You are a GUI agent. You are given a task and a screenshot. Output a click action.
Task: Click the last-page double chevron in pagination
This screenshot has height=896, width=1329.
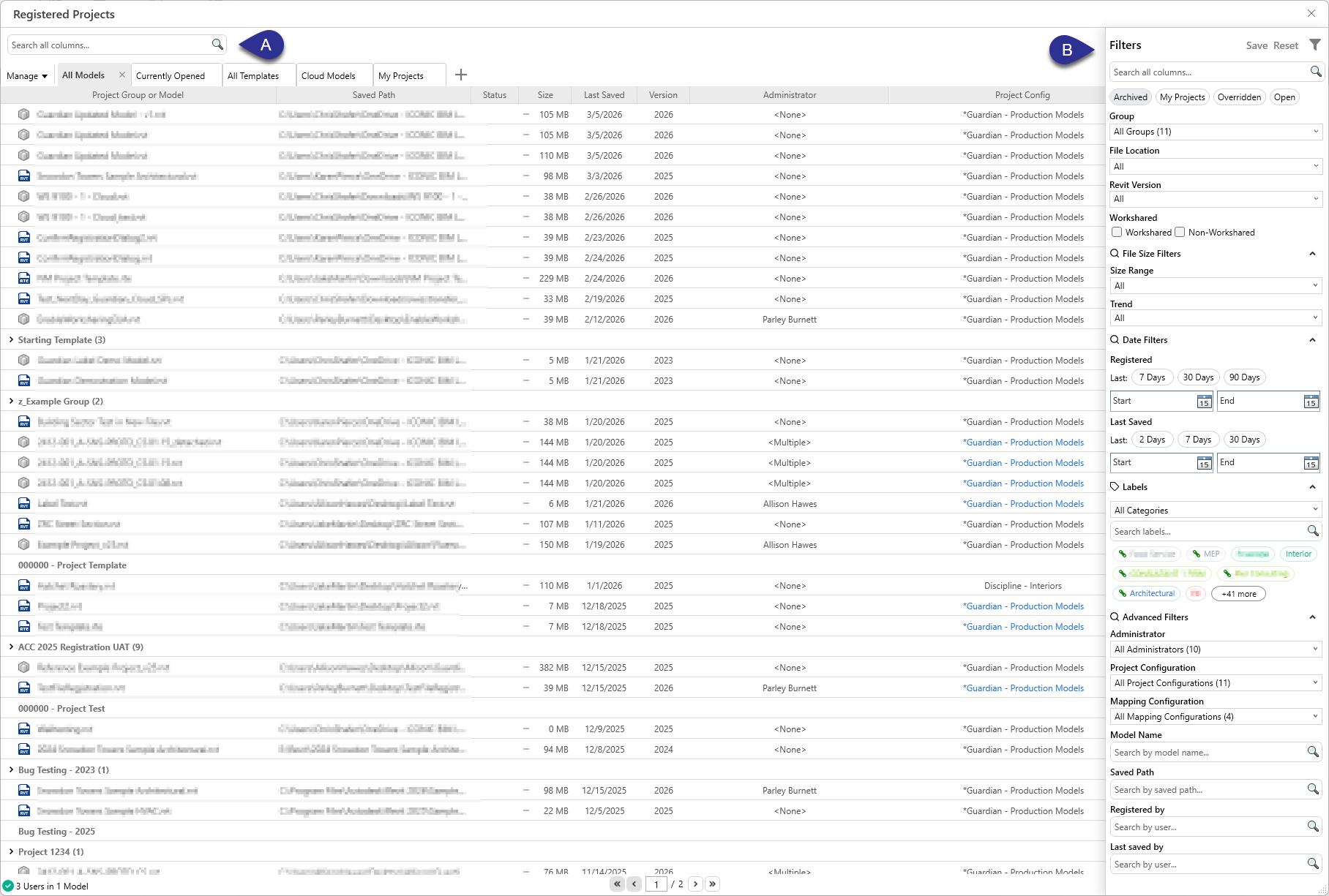pos(712,884)
